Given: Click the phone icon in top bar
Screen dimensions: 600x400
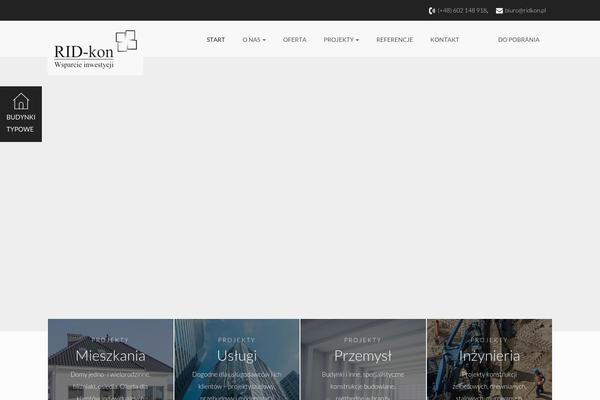Looking at the screenshot, I should click(x=432, y=11).
